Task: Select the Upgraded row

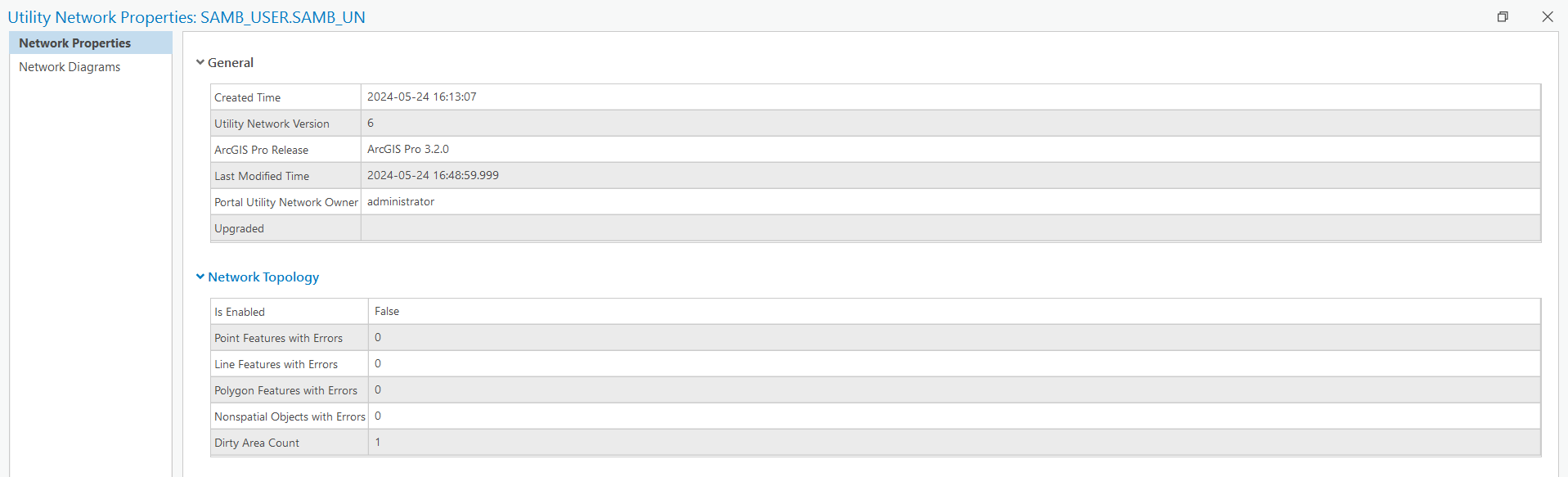Action: click(x=239, y=227)
